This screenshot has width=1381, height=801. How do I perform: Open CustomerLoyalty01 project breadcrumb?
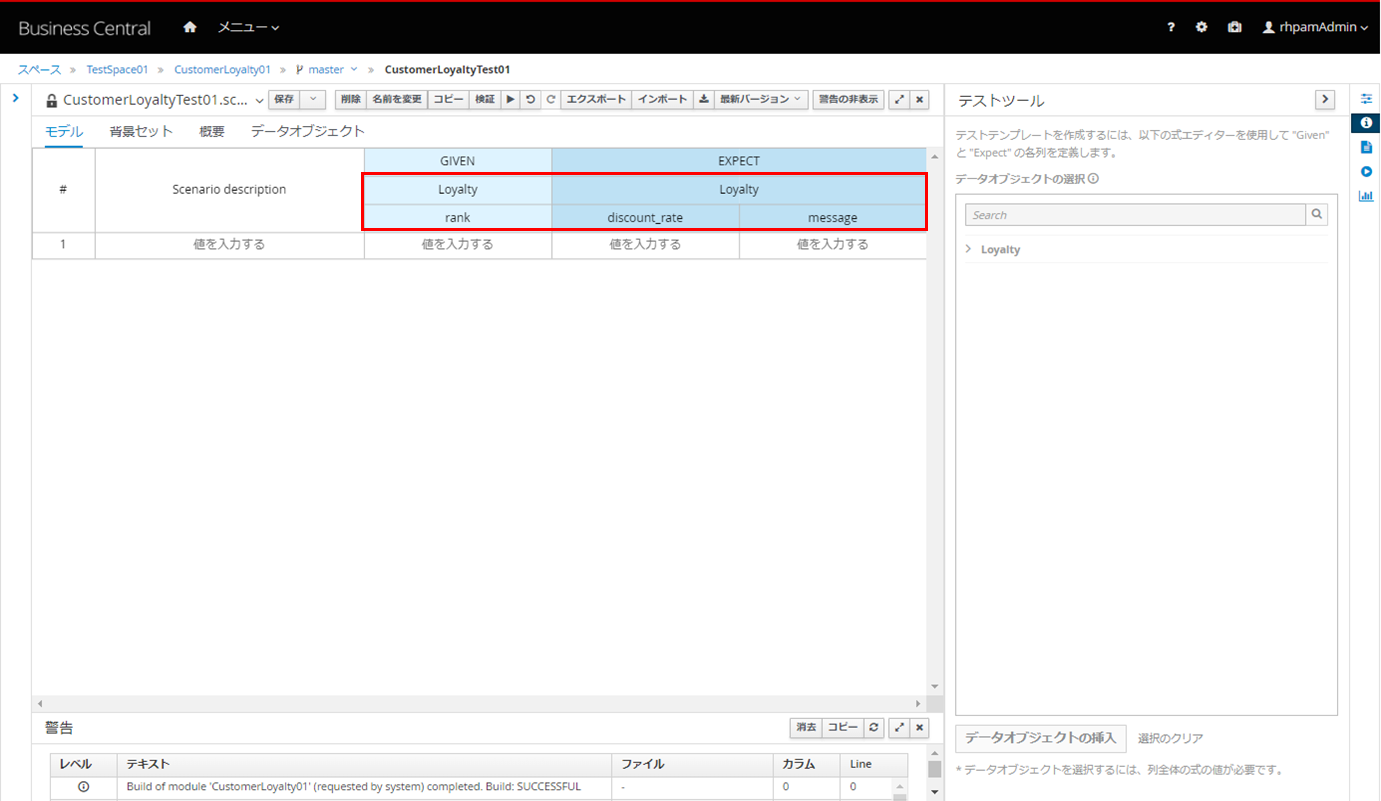[222, 70]
